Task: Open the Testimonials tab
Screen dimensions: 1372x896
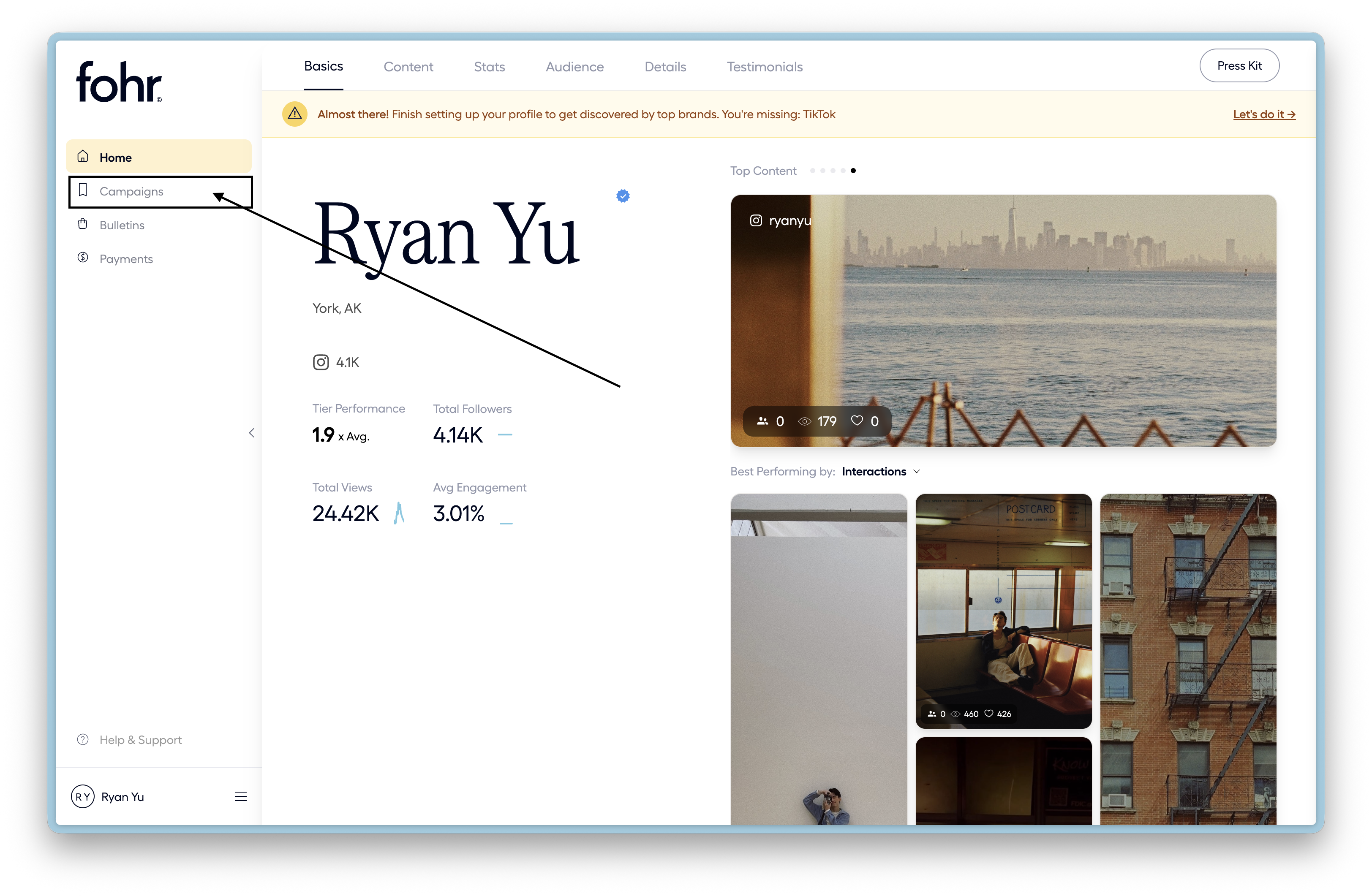Action: [x=765, y=67]
